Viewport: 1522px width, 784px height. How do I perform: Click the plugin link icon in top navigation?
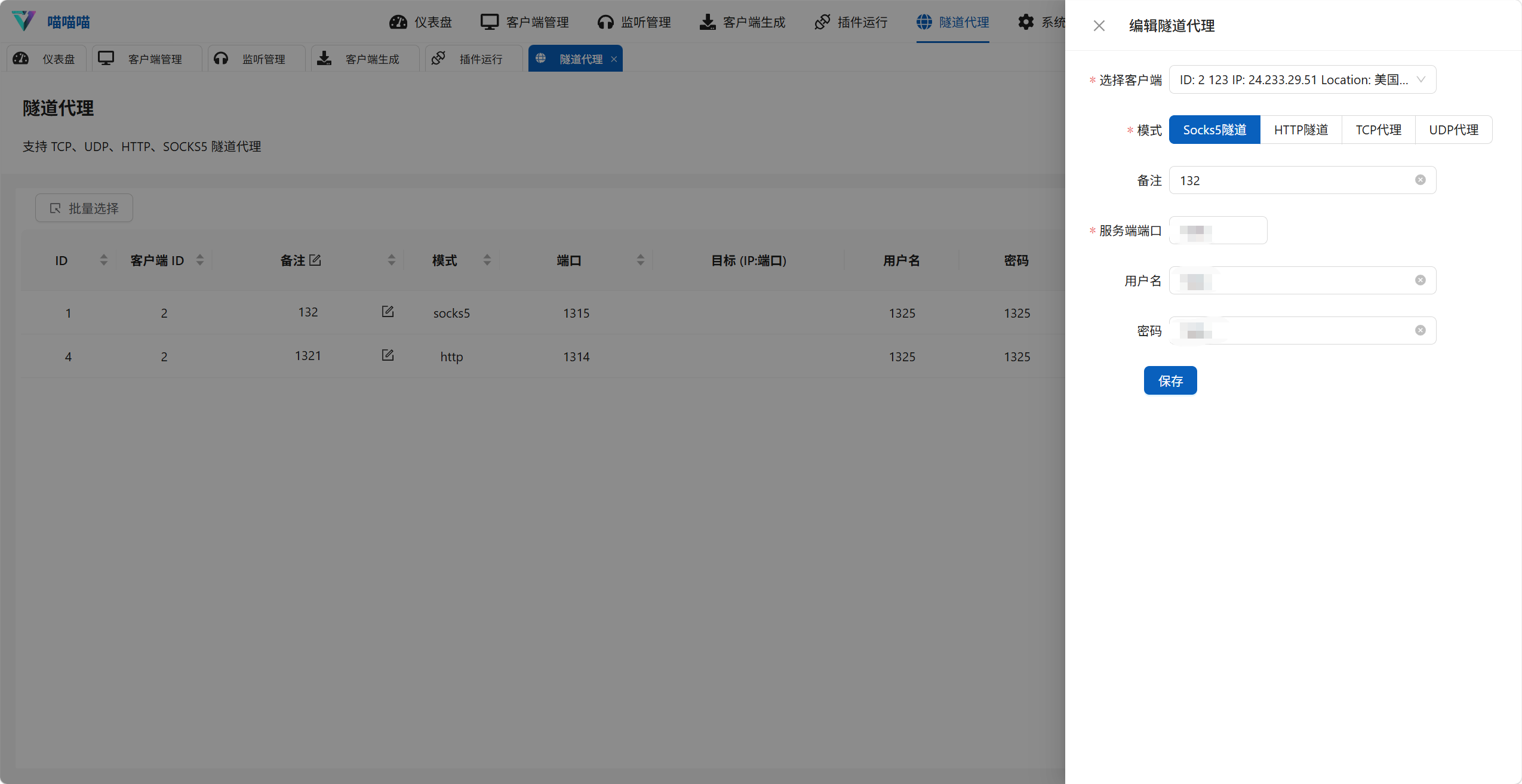click(x=822, y=22)
